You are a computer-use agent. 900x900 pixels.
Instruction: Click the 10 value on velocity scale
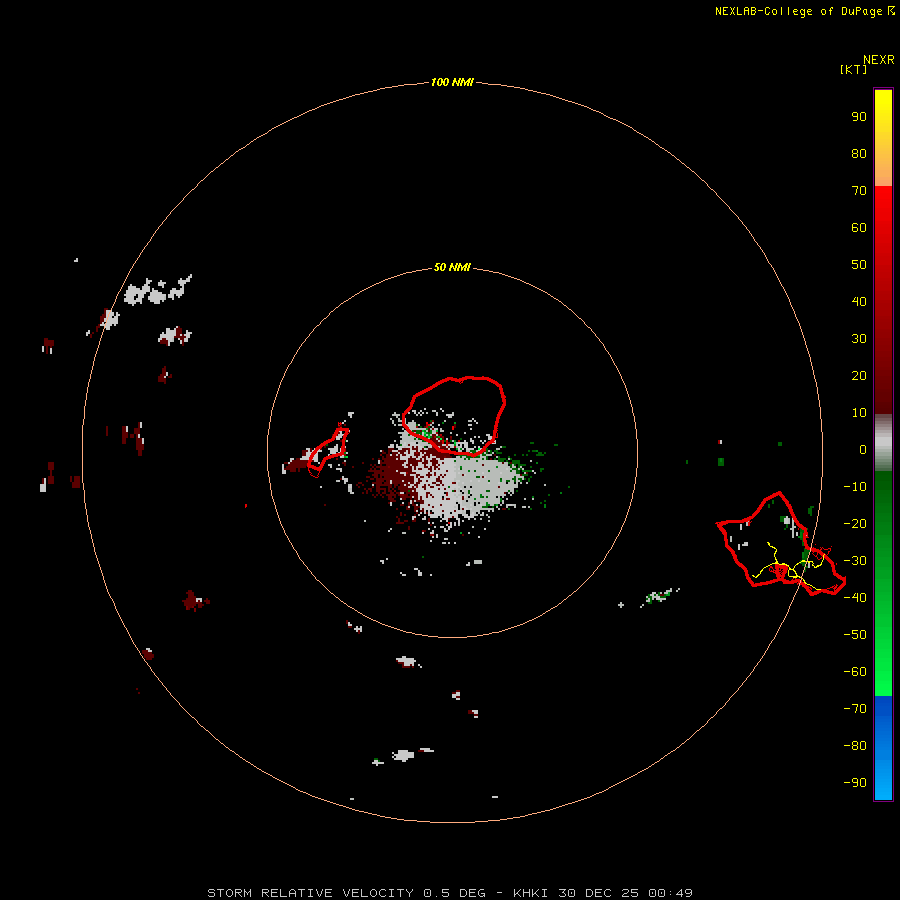click(x=859, y=413)
